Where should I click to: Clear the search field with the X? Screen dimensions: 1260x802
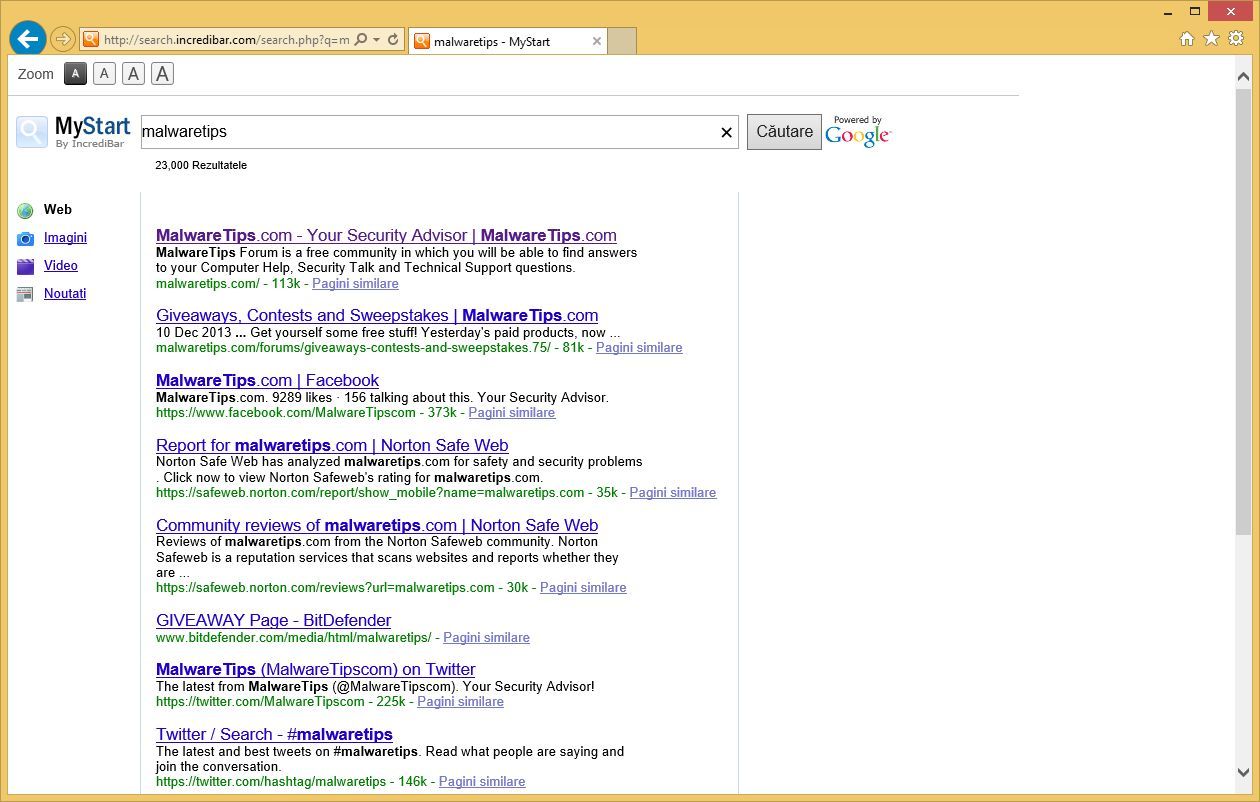pyautogui.click(x=727, y=132)
